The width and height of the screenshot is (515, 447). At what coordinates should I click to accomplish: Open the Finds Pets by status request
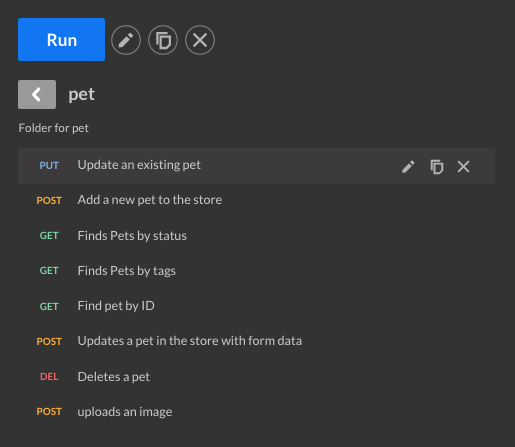tap(256, 236)
